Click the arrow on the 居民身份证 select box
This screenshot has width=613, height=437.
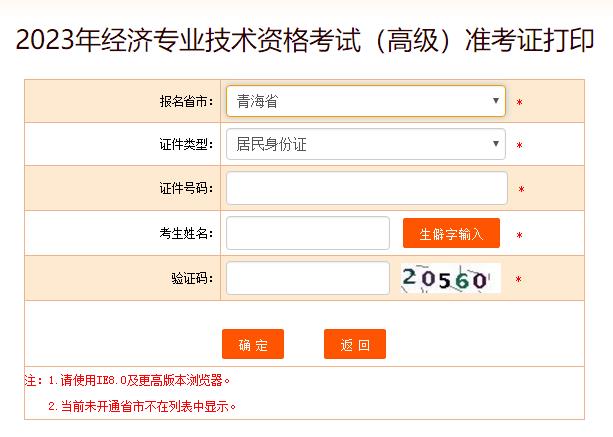click(495, 144)
